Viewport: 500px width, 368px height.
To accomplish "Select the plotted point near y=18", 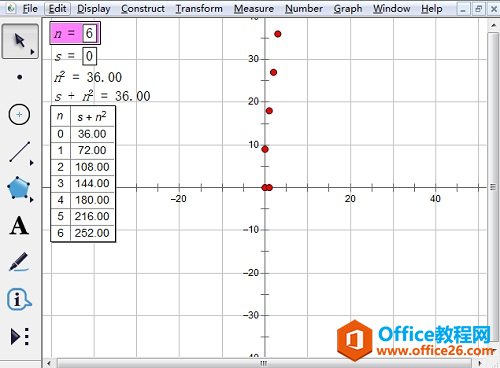I will [269, 111].
